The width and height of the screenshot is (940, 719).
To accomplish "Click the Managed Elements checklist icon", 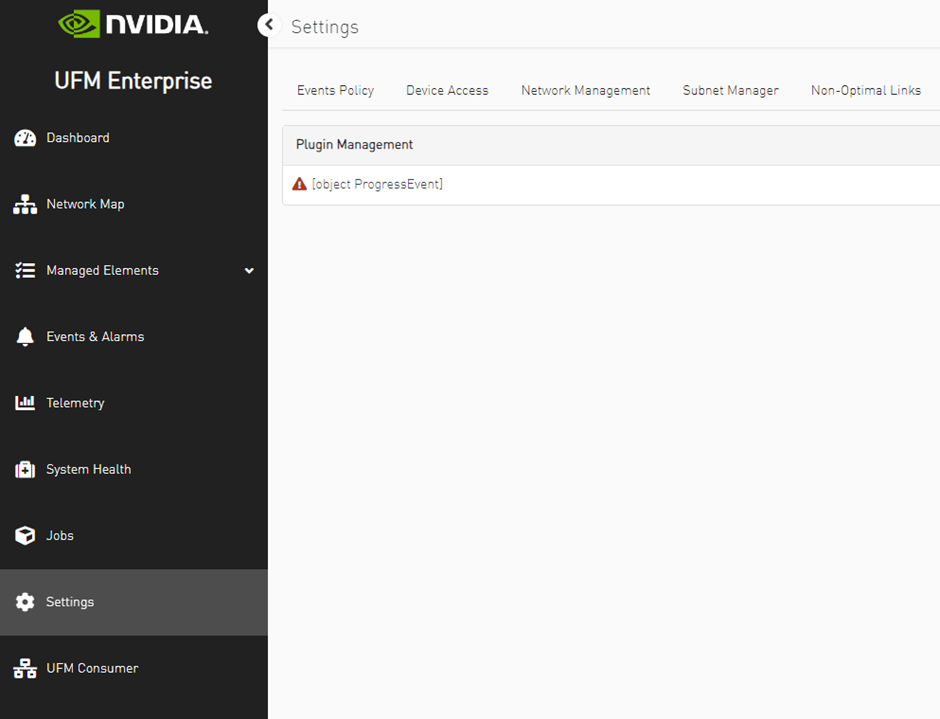I will point(25,271).
